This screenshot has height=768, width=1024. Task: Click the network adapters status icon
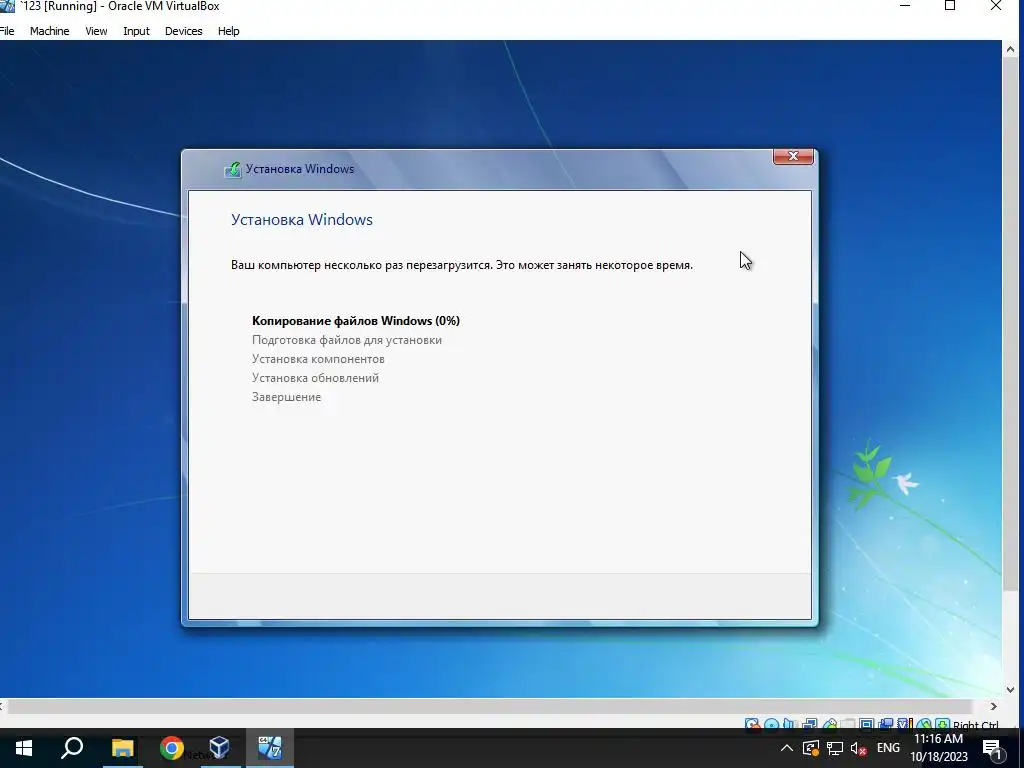(x=810, y=724)
